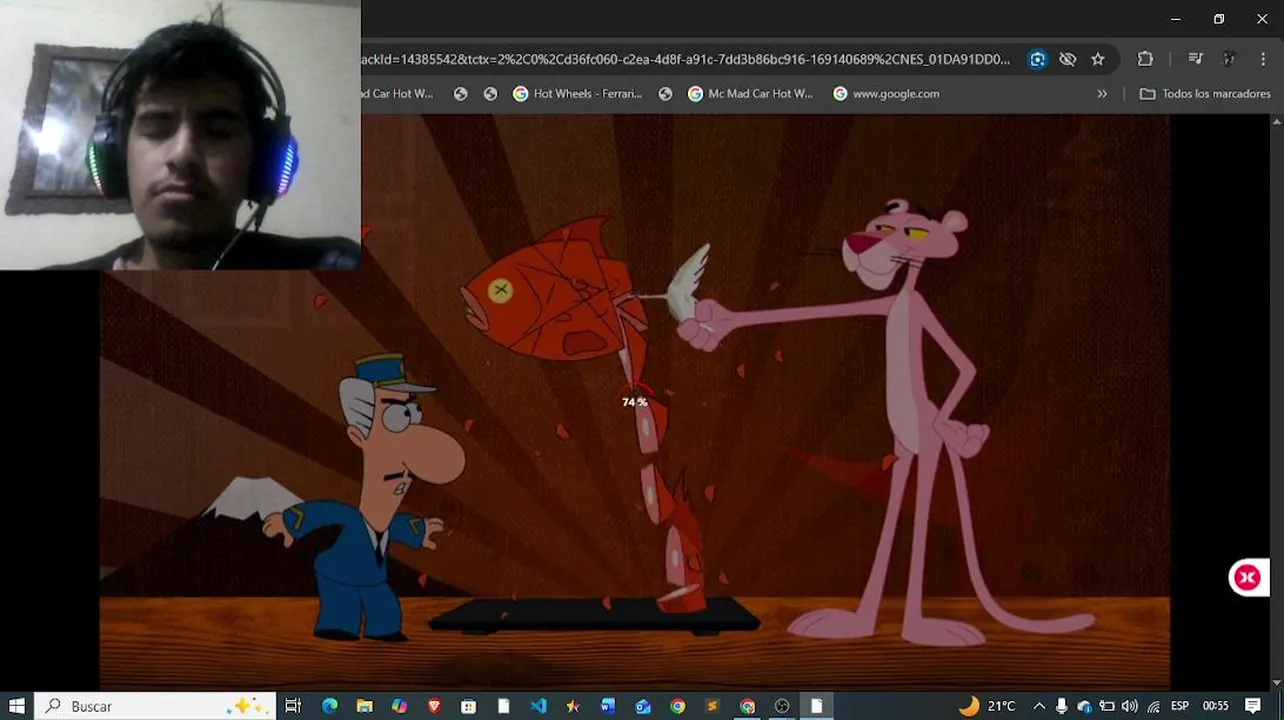Bookmark this page with the star icon
This screenshot has width=1284, height=720.
coord(1097,59)
